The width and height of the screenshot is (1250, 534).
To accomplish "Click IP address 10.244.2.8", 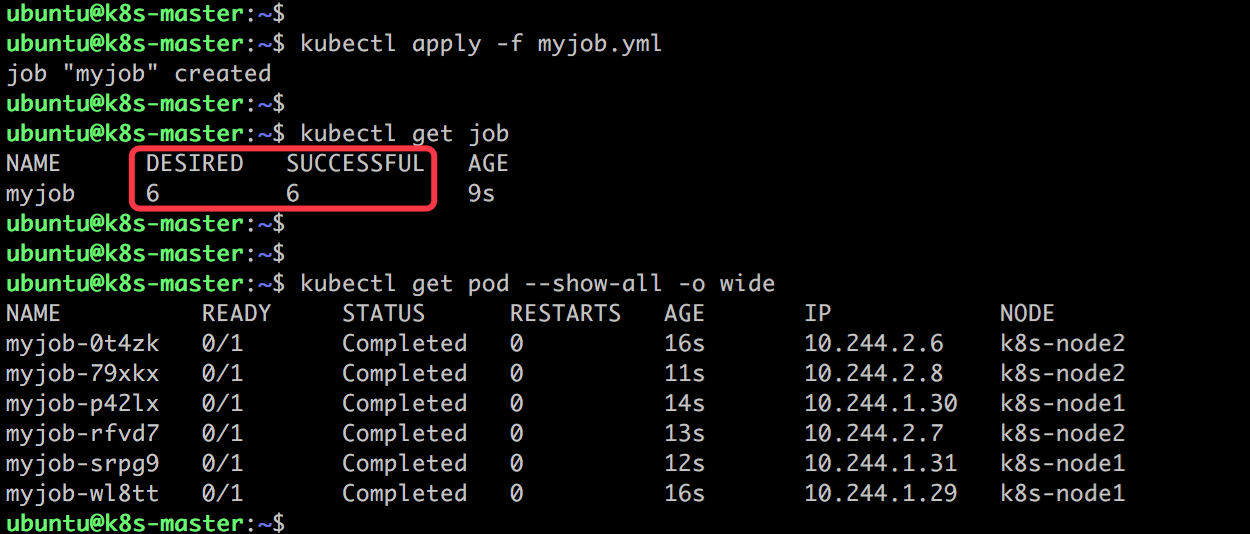I will (x=874, y=374).
